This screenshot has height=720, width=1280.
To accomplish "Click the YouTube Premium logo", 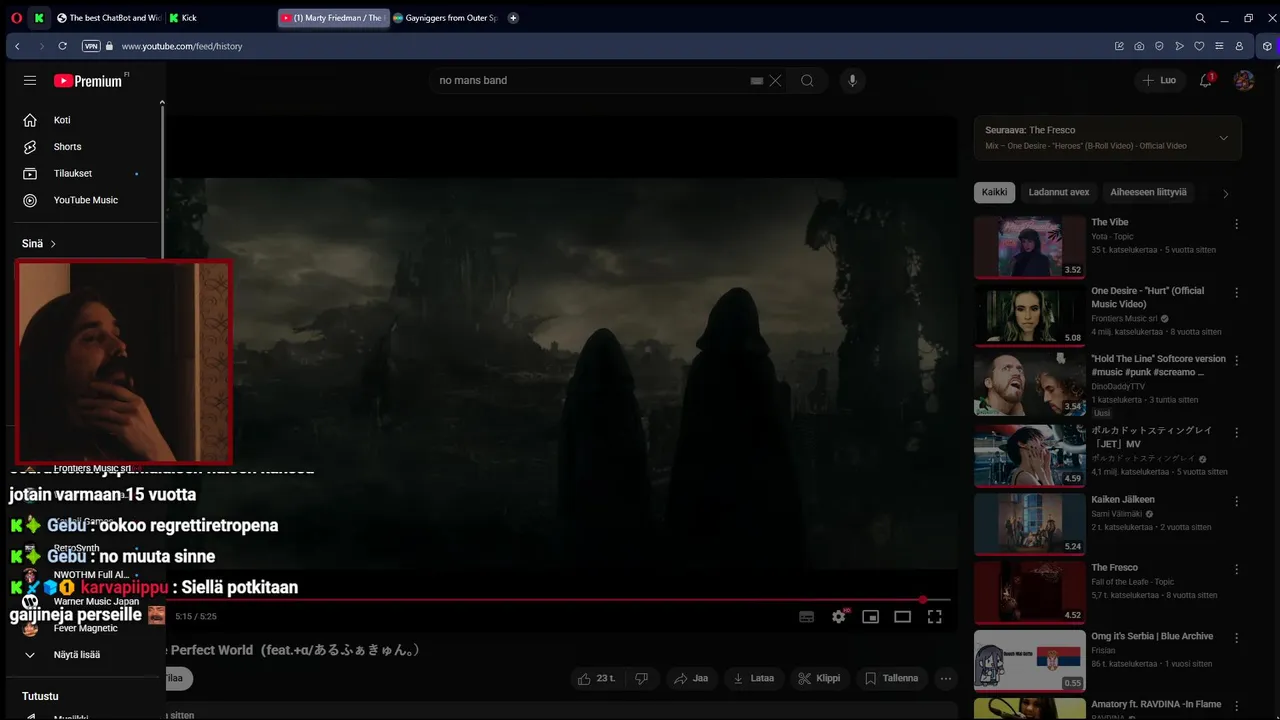I will (90, 81).
